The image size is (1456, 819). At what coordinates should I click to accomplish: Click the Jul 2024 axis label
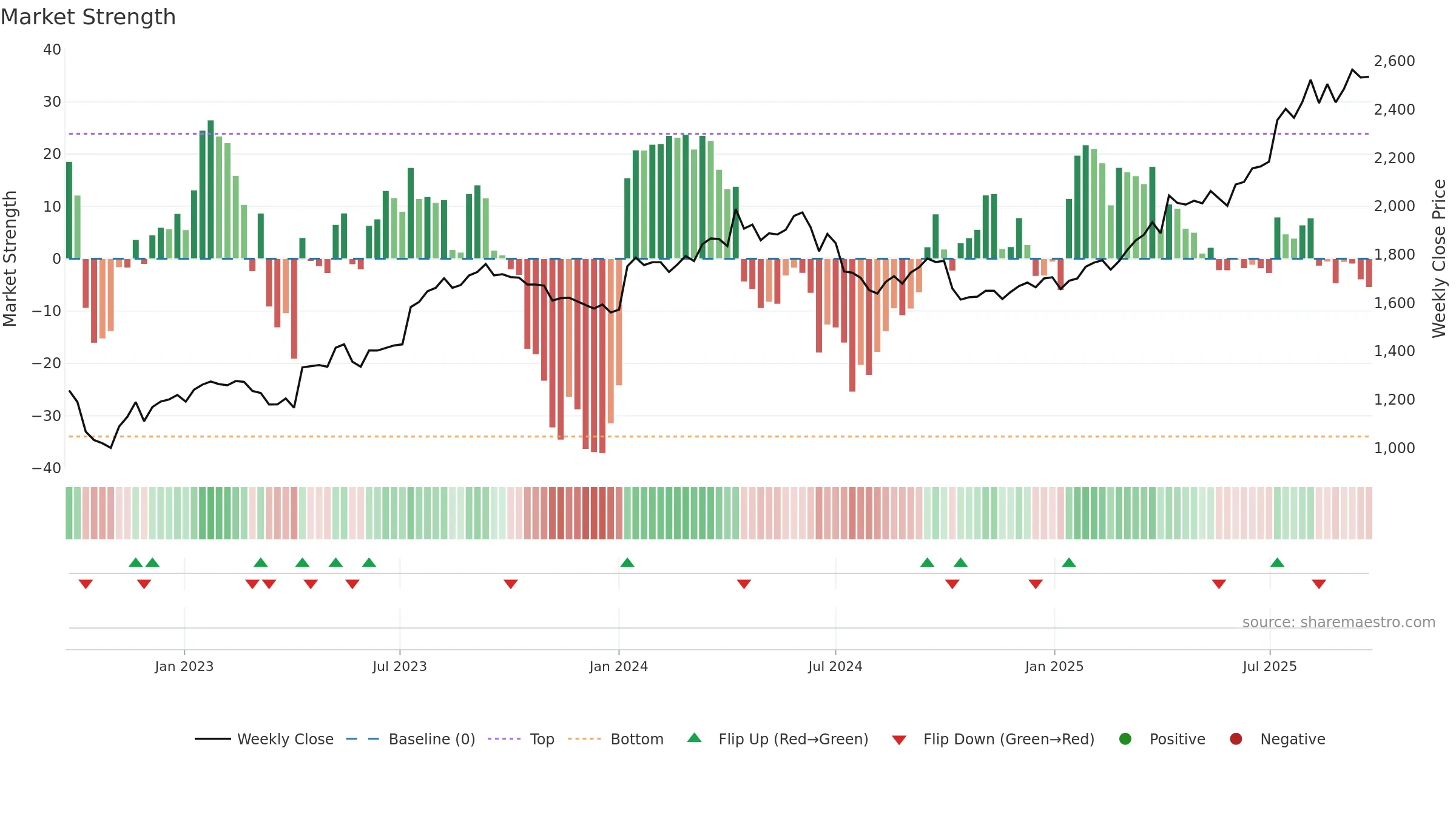pos(835,666)
